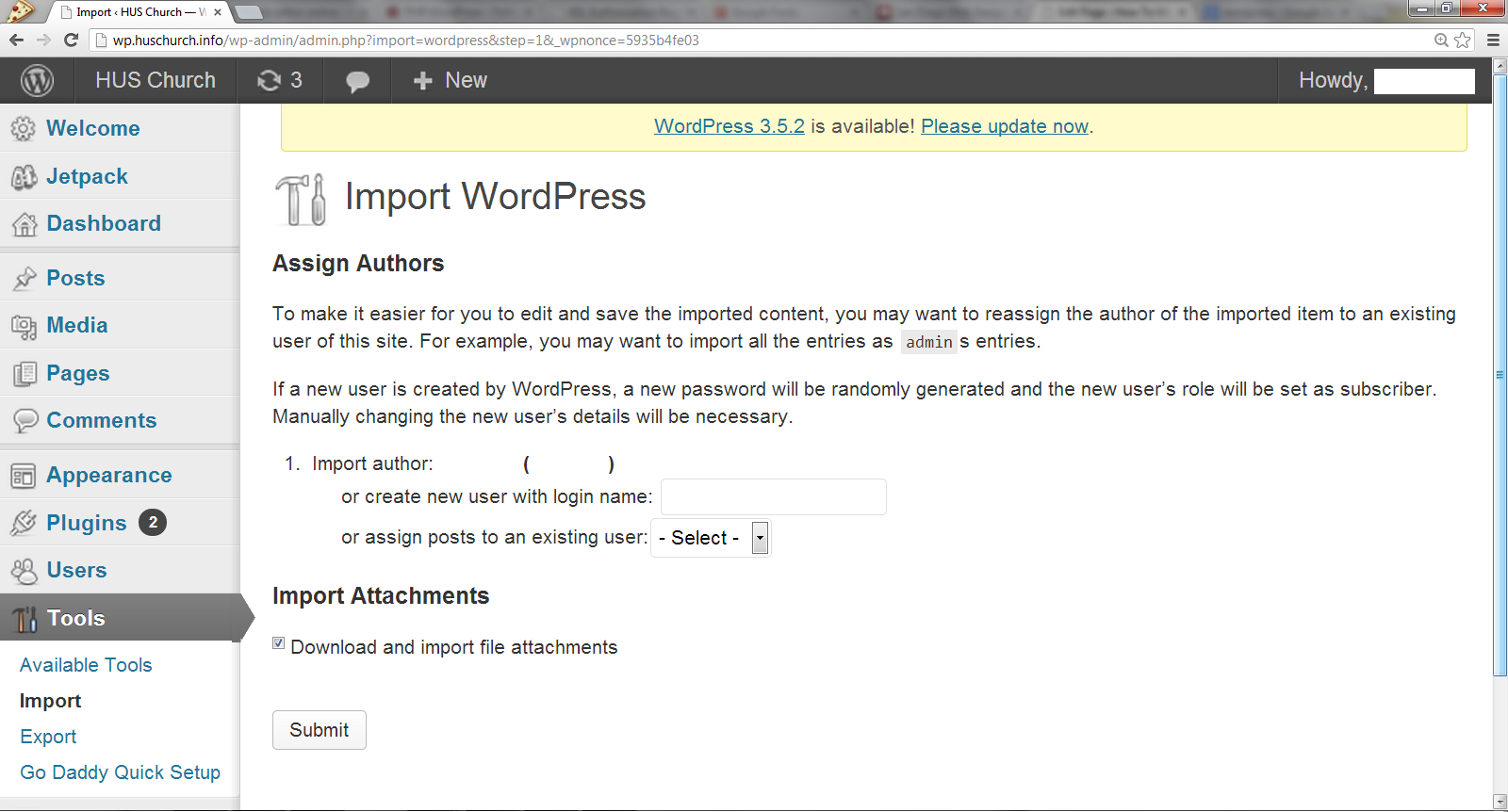Open the Howdy account menu
Screen dimensions: 1508x812
click(x=1385, y=81)
